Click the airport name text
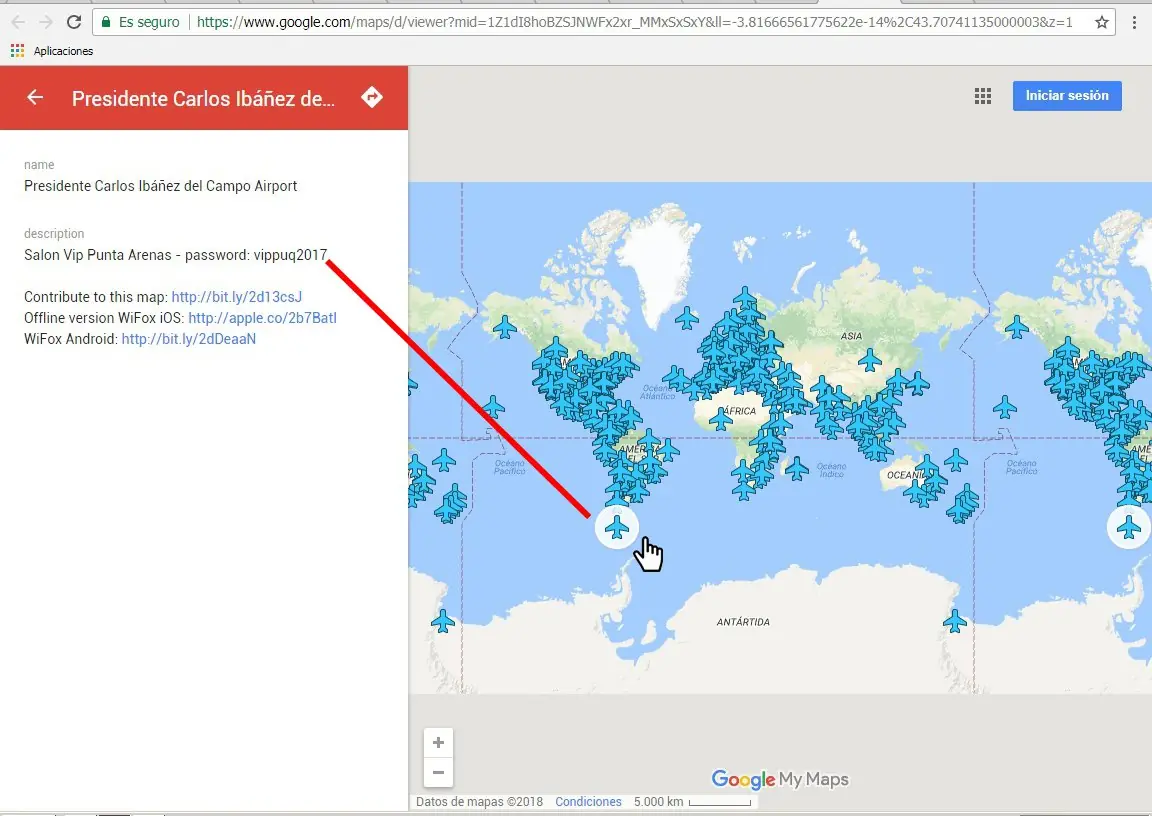Viewport: 1152px width, 816px height. tap(160, 186)
